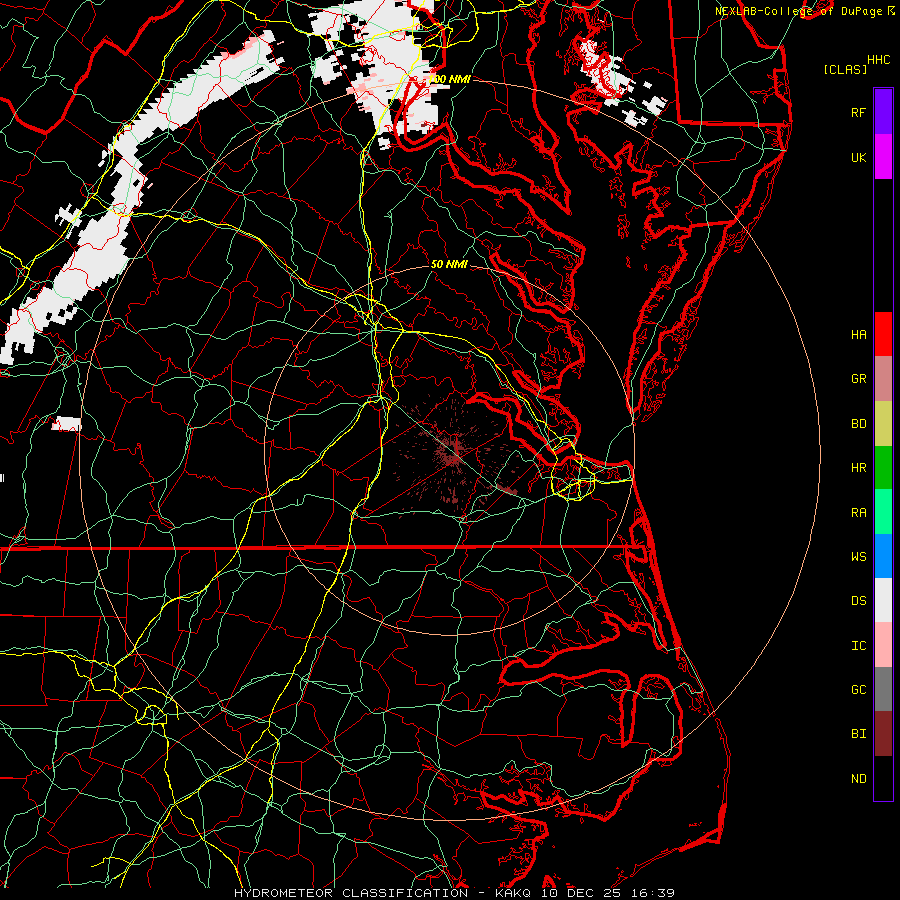Select the BD yellow legend swatch
900x900 pixels.
pos(883,423)
